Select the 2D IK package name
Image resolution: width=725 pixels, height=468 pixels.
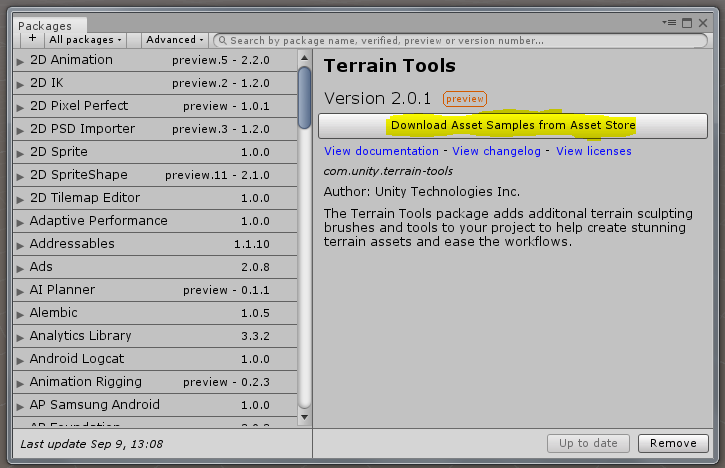pos(46,83)
